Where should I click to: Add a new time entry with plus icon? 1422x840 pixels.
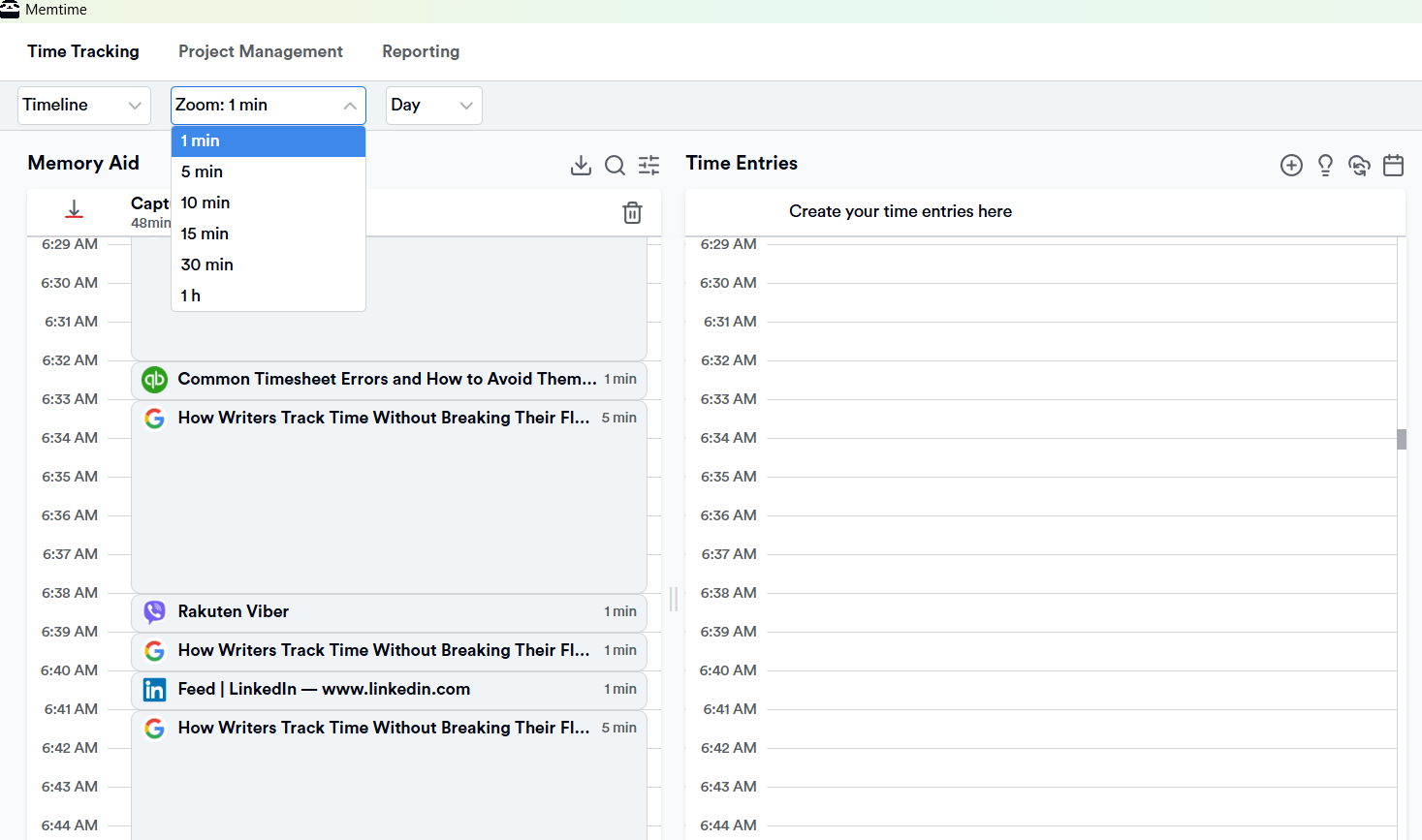tap(1291, 166)
